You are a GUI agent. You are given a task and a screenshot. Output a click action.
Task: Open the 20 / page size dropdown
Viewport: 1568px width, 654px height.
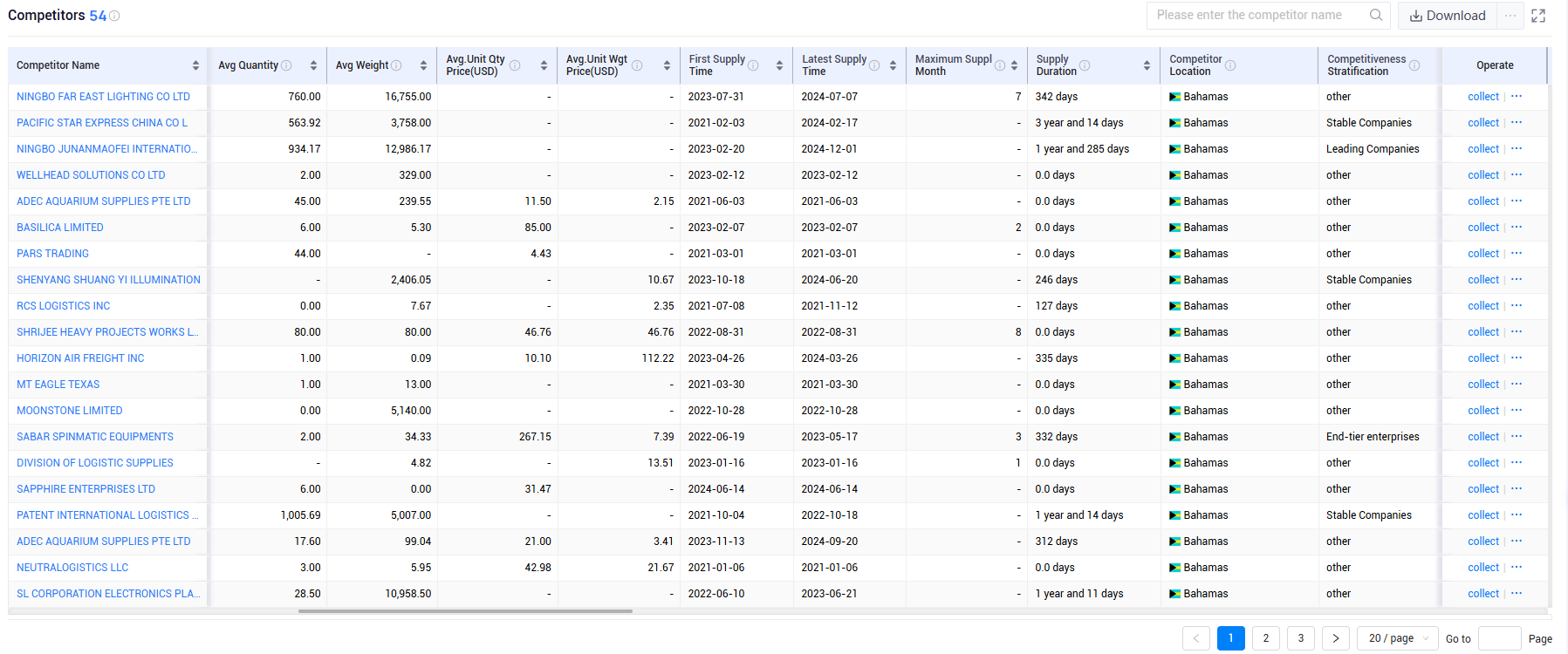coord(1398,638)
